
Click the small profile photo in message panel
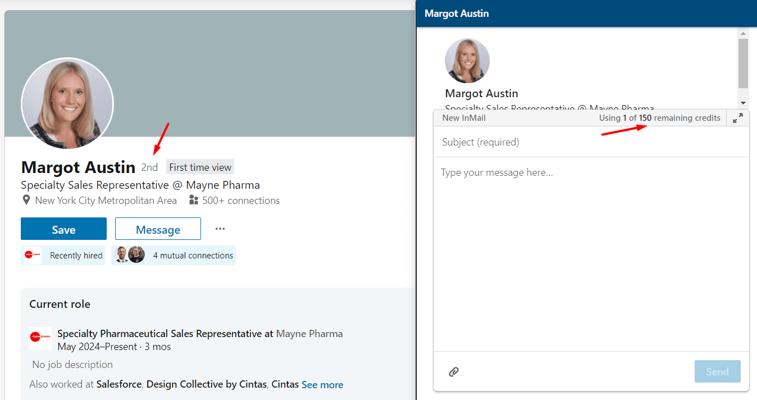click(x=467, y=61)
